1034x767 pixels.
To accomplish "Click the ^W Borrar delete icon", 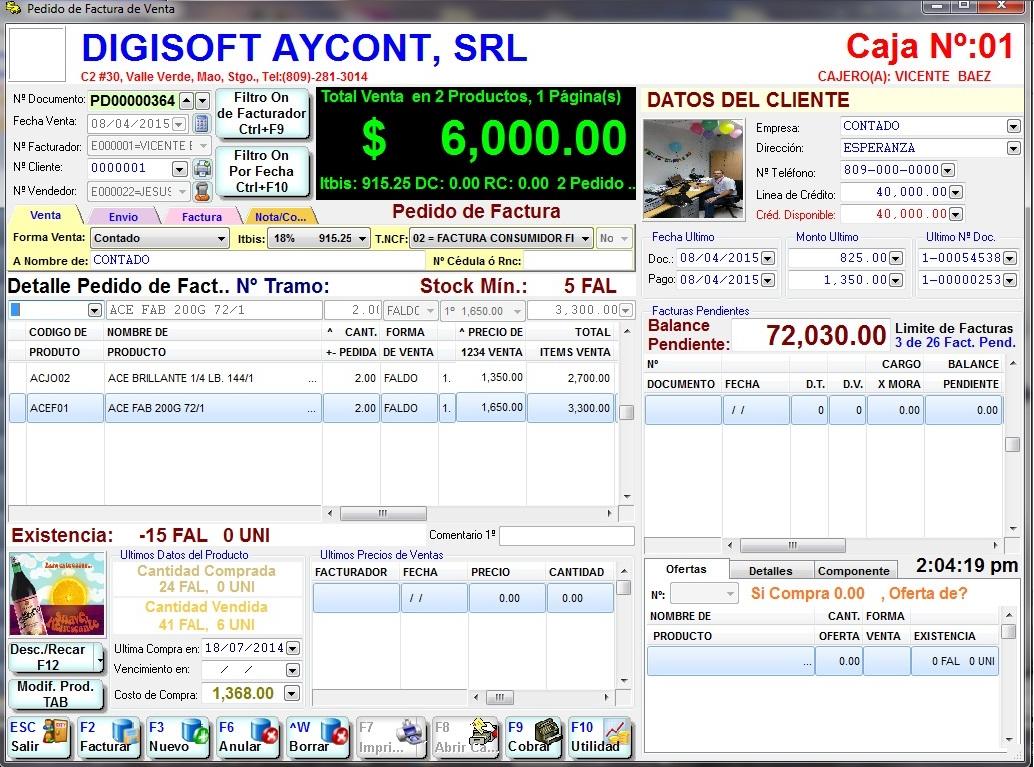I will tap(316, 738).
